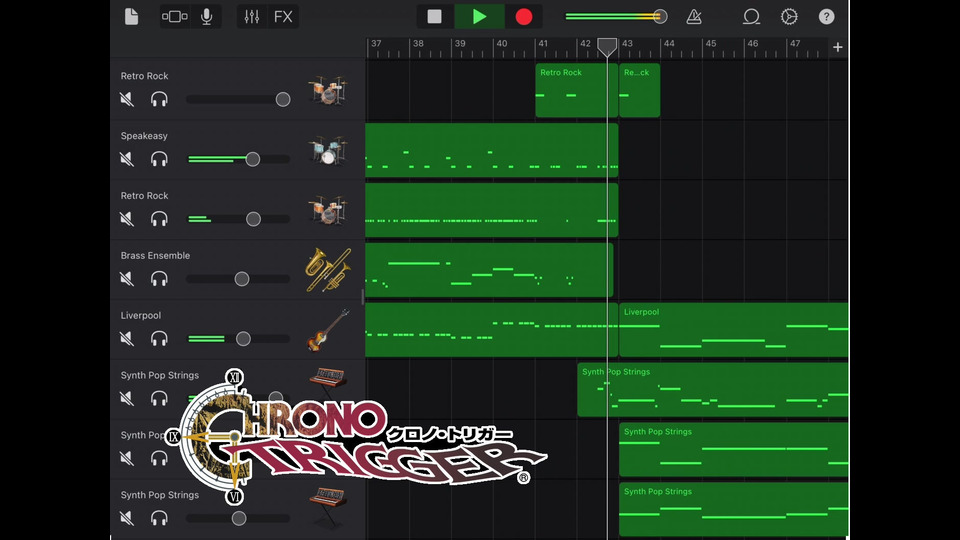Screen dimensions: 960x540
Task: Solo the Speakeasy track with headphones
Action: [x=159, y=159]
